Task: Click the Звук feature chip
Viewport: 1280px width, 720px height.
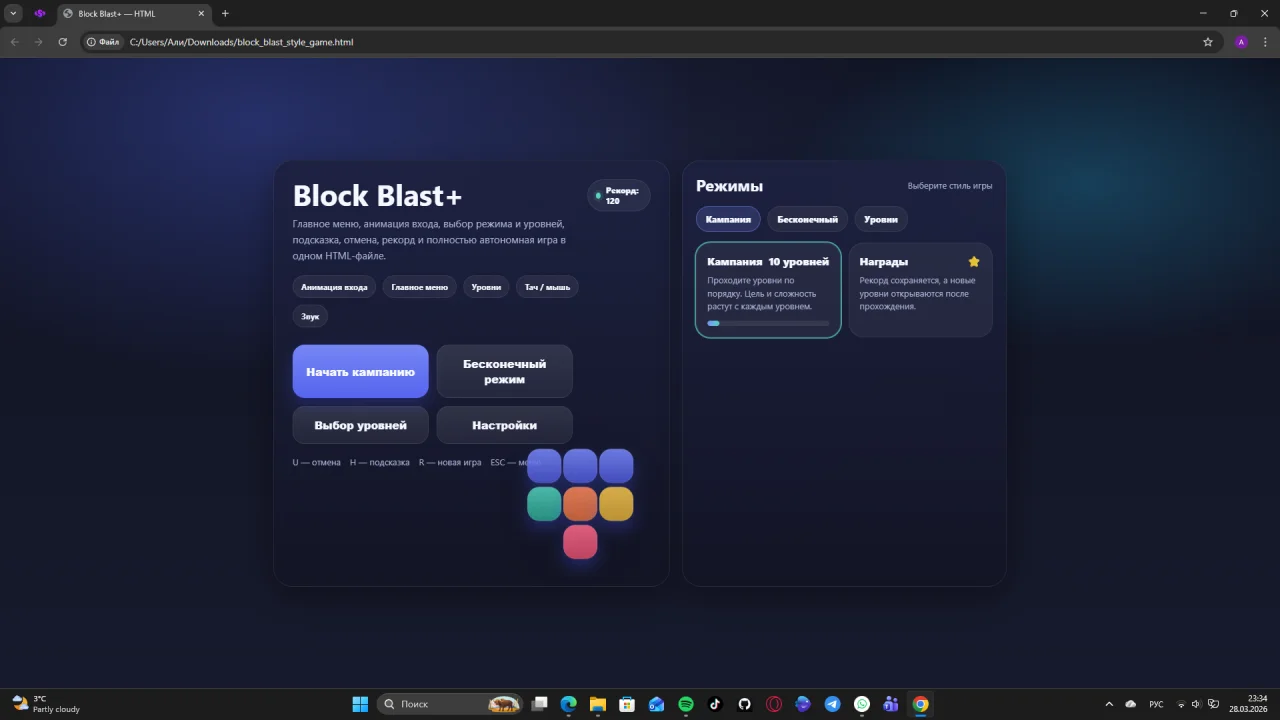Action: 310,316
